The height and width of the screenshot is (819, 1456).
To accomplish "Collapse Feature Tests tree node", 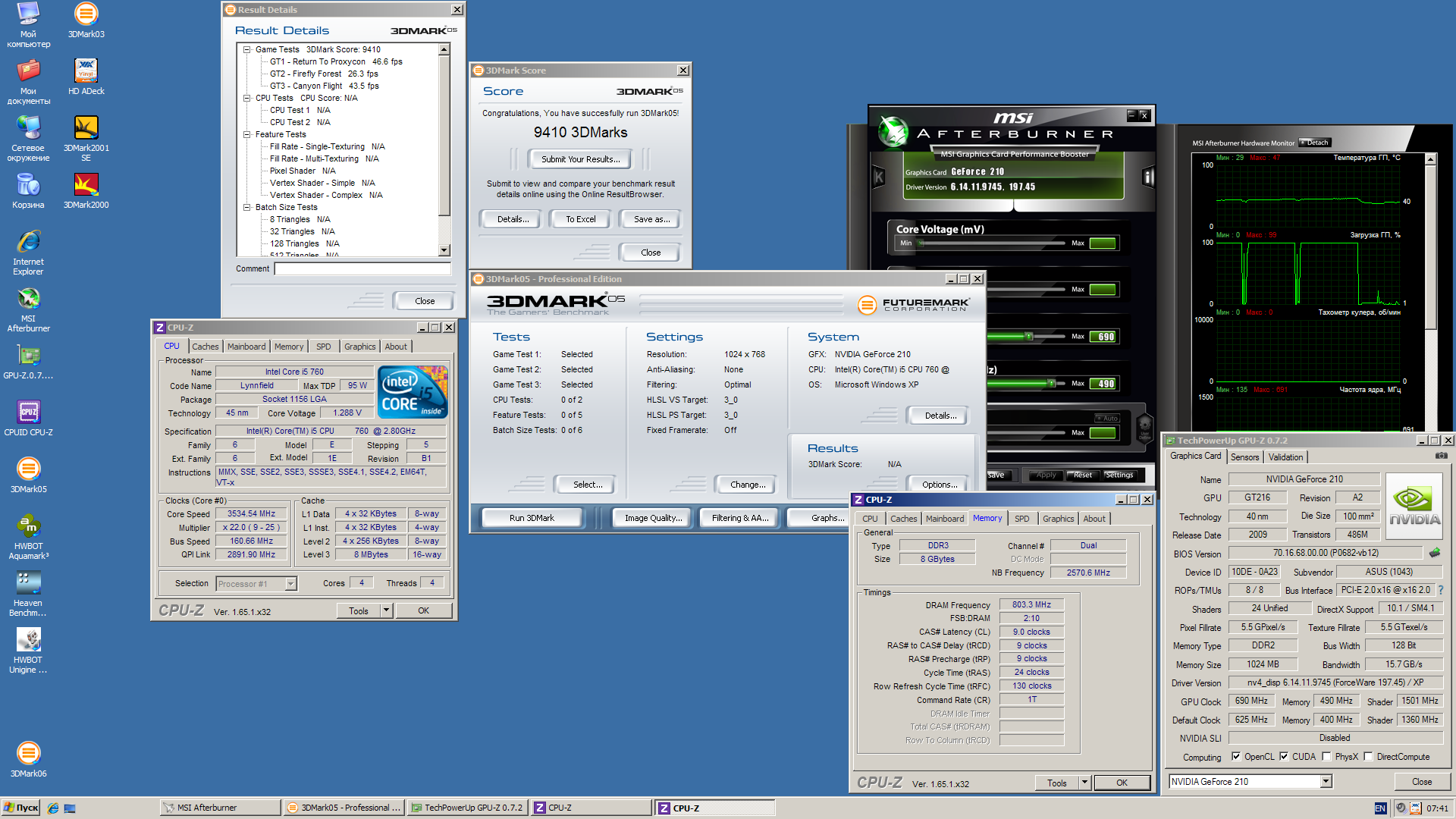I will pyautogui.click(x=246, y=134).
